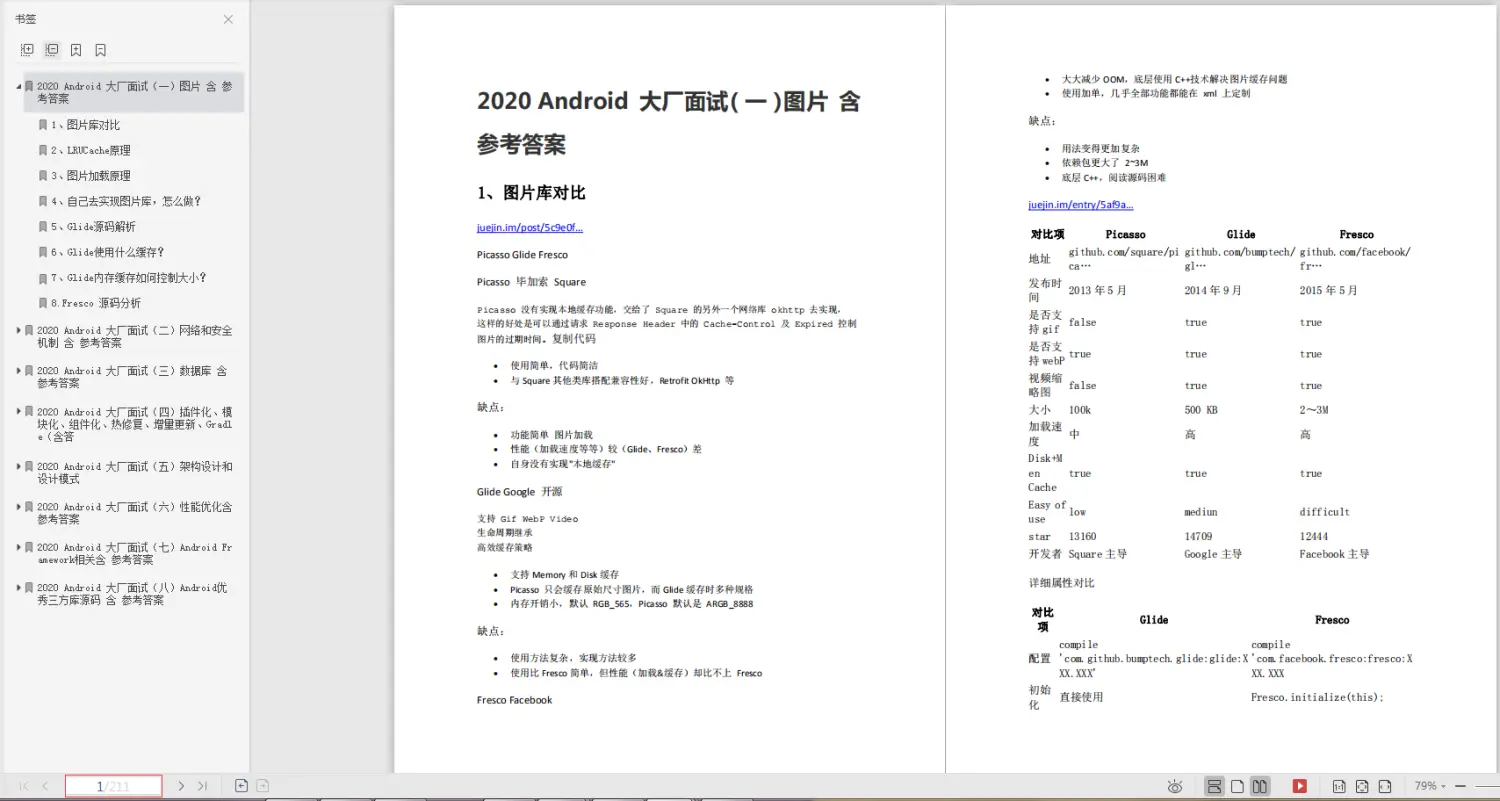Image resolution: width=1500 pixels, height=801 pixels.
Task: Toggle two-page view
Action: point(1260,786)
